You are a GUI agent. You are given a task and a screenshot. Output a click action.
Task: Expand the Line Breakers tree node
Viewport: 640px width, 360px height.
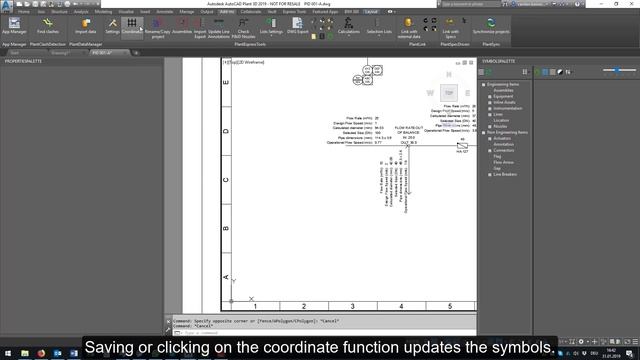[490, 174]
